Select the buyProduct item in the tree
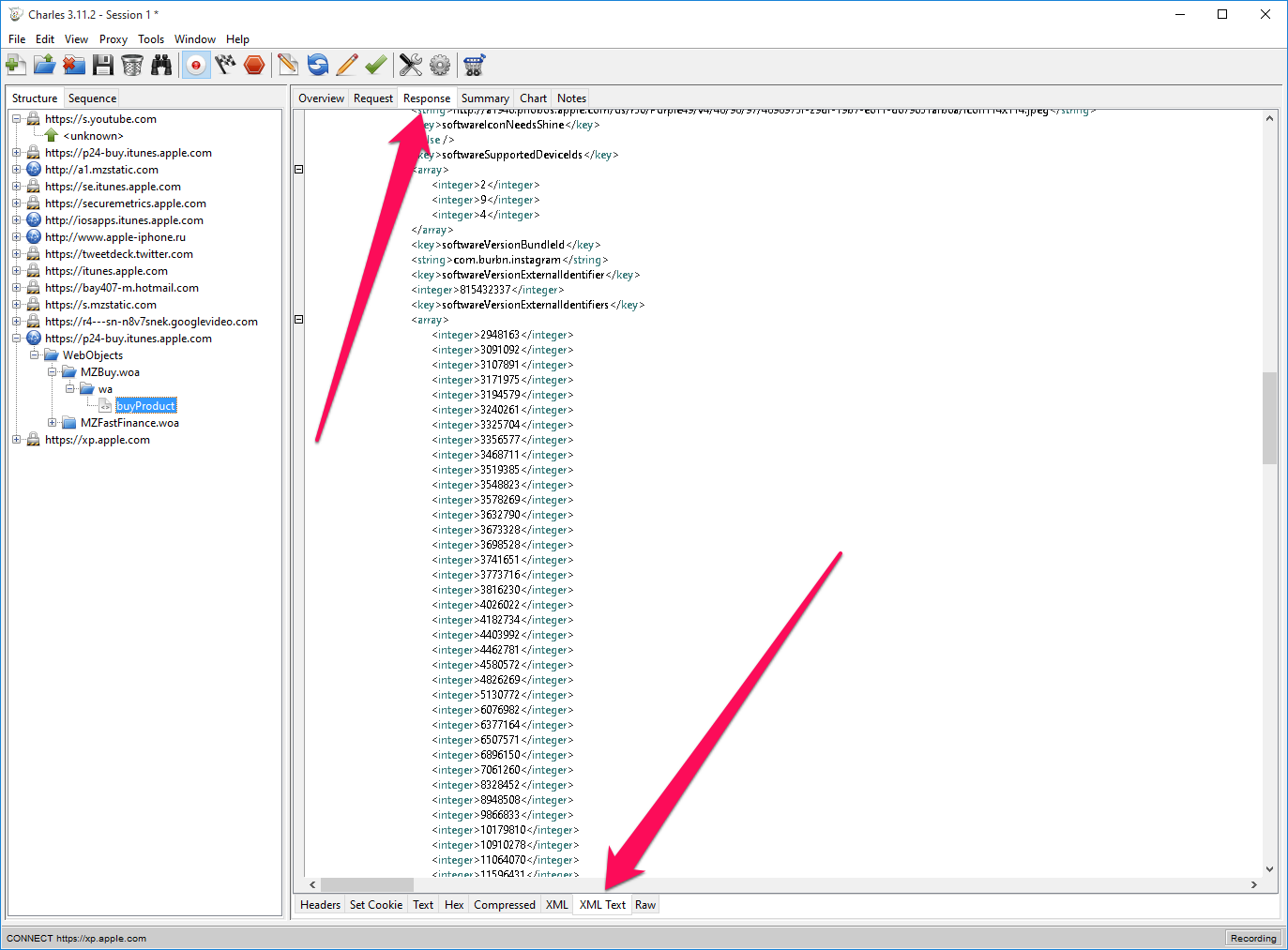1288x950 pixels. (145, 406)
